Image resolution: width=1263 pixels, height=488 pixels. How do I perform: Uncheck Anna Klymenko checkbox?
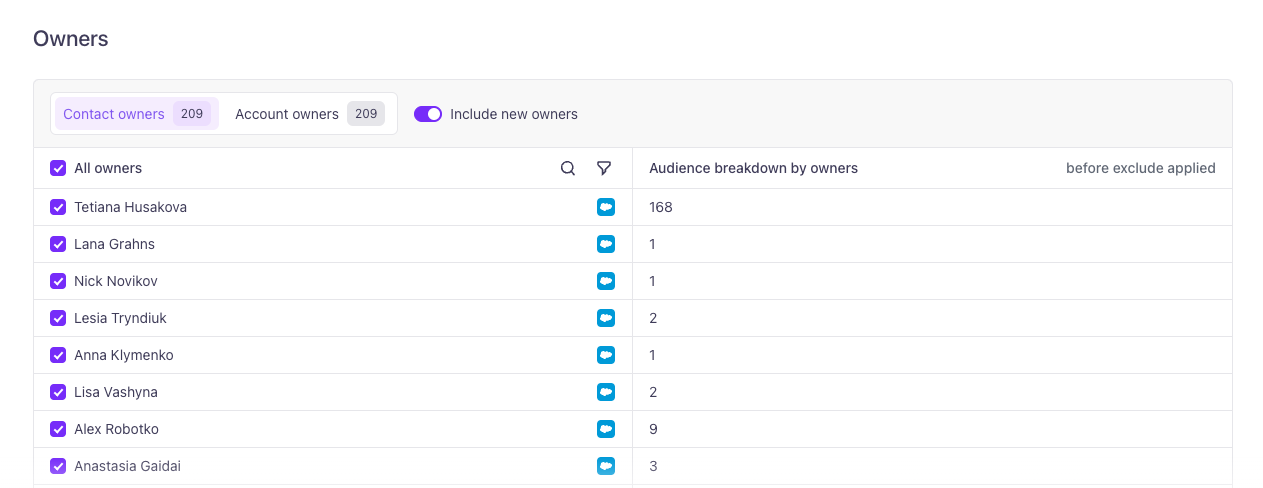(58, 355)
